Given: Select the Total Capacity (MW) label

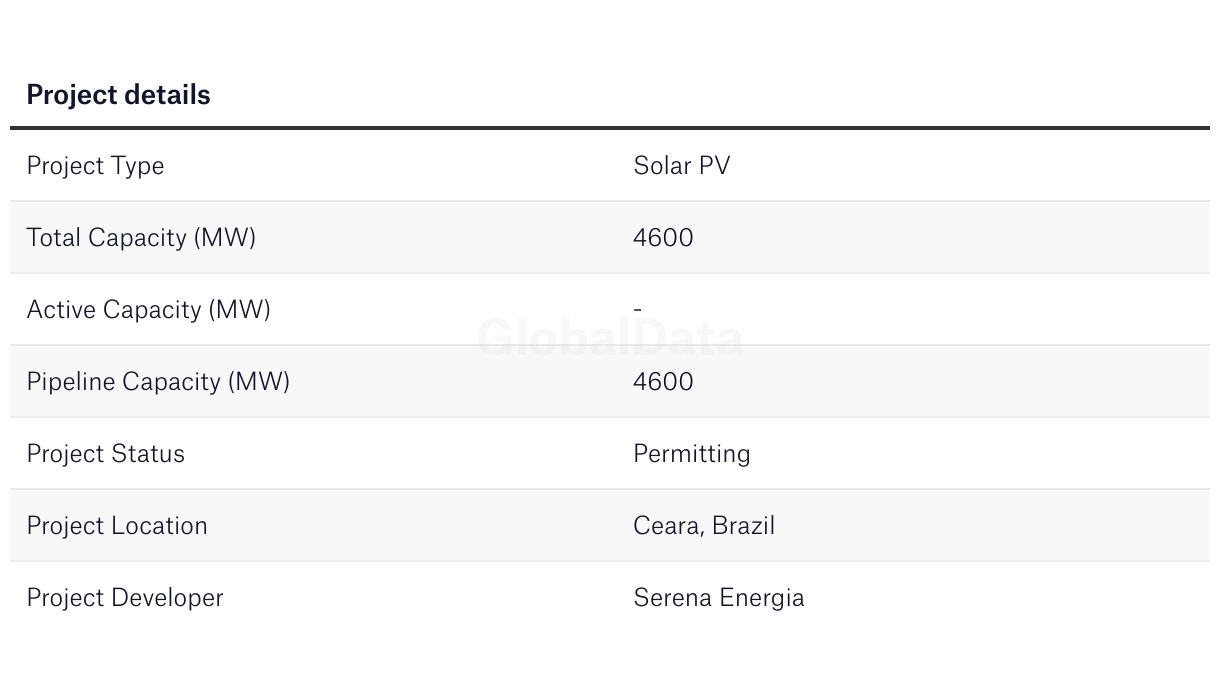Looking at the screenshot, I should (x=141, y=238).
